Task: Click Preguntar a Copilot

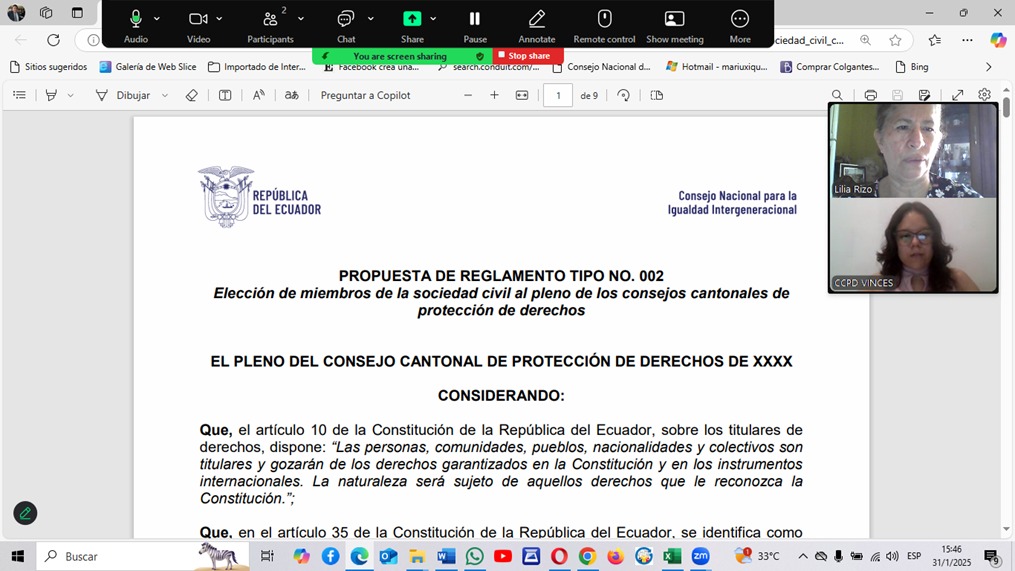Action: (x=365, y=95)
